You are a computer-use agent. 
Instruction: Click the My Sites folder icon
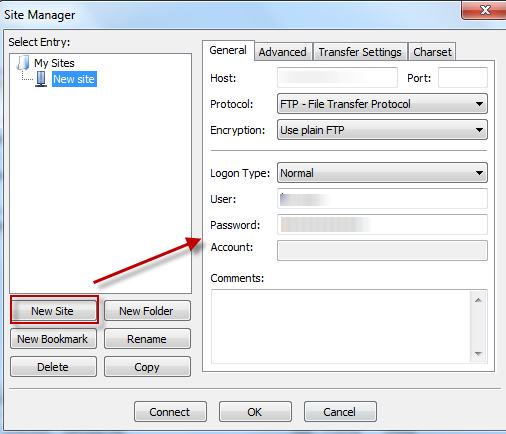click(x=23, y=63)
